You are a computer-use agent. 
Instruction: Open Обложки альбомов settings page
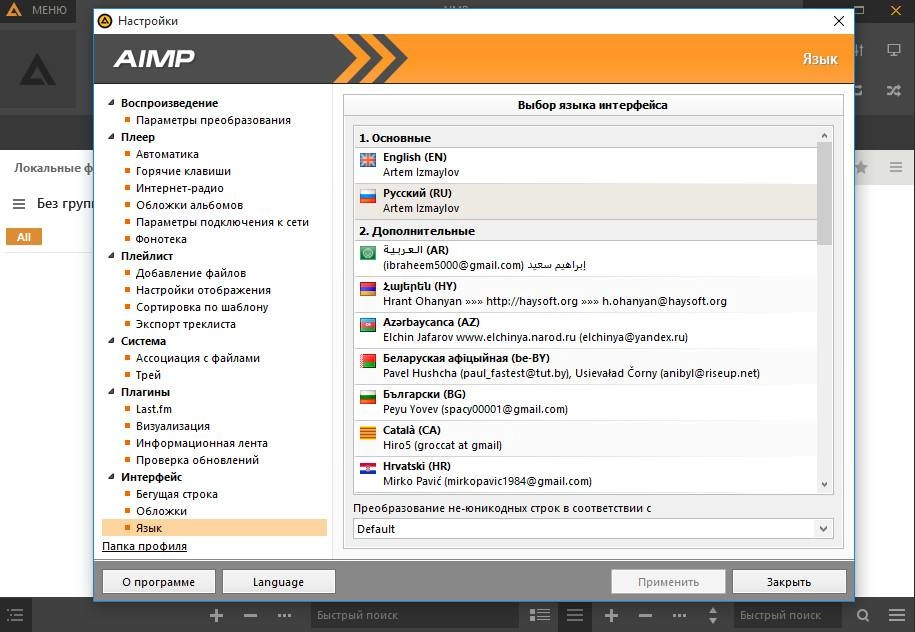189,205
